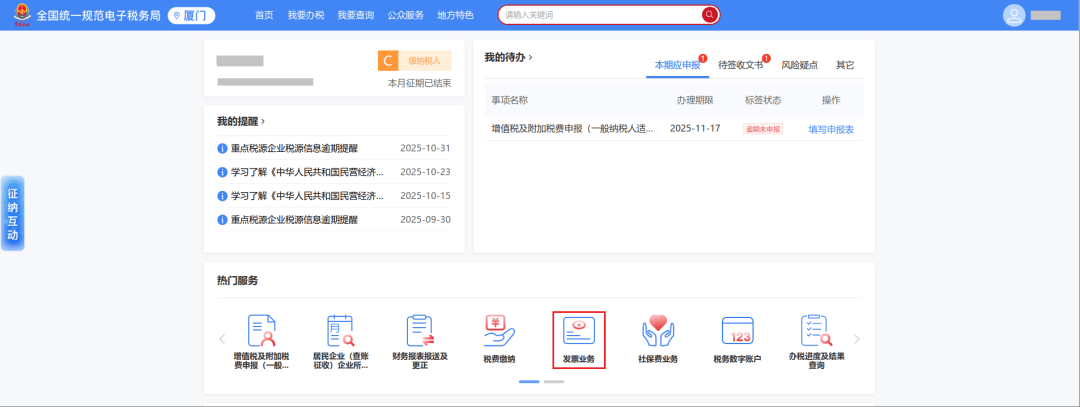Screen dimensions: 1080x407
Task: Go to second page of 热门服务 carousel
Action: [x=554, y=382]
